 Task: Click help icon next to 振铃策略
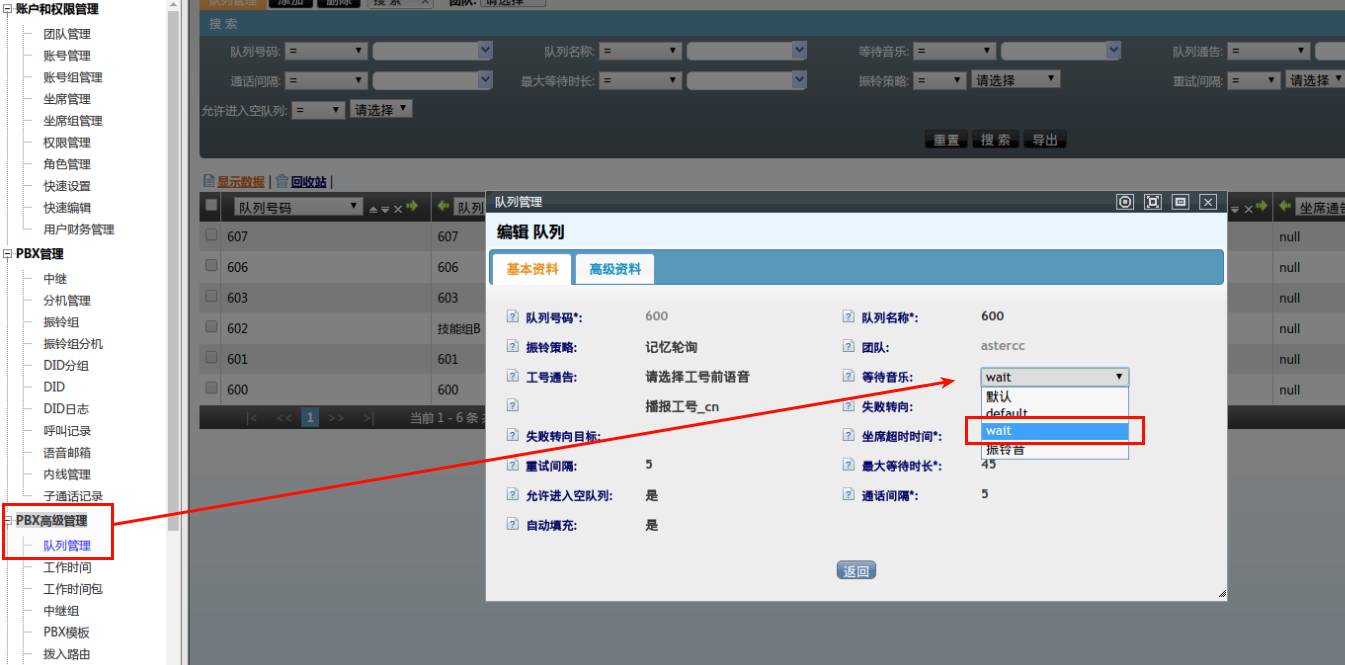click(x=513, y=347)
